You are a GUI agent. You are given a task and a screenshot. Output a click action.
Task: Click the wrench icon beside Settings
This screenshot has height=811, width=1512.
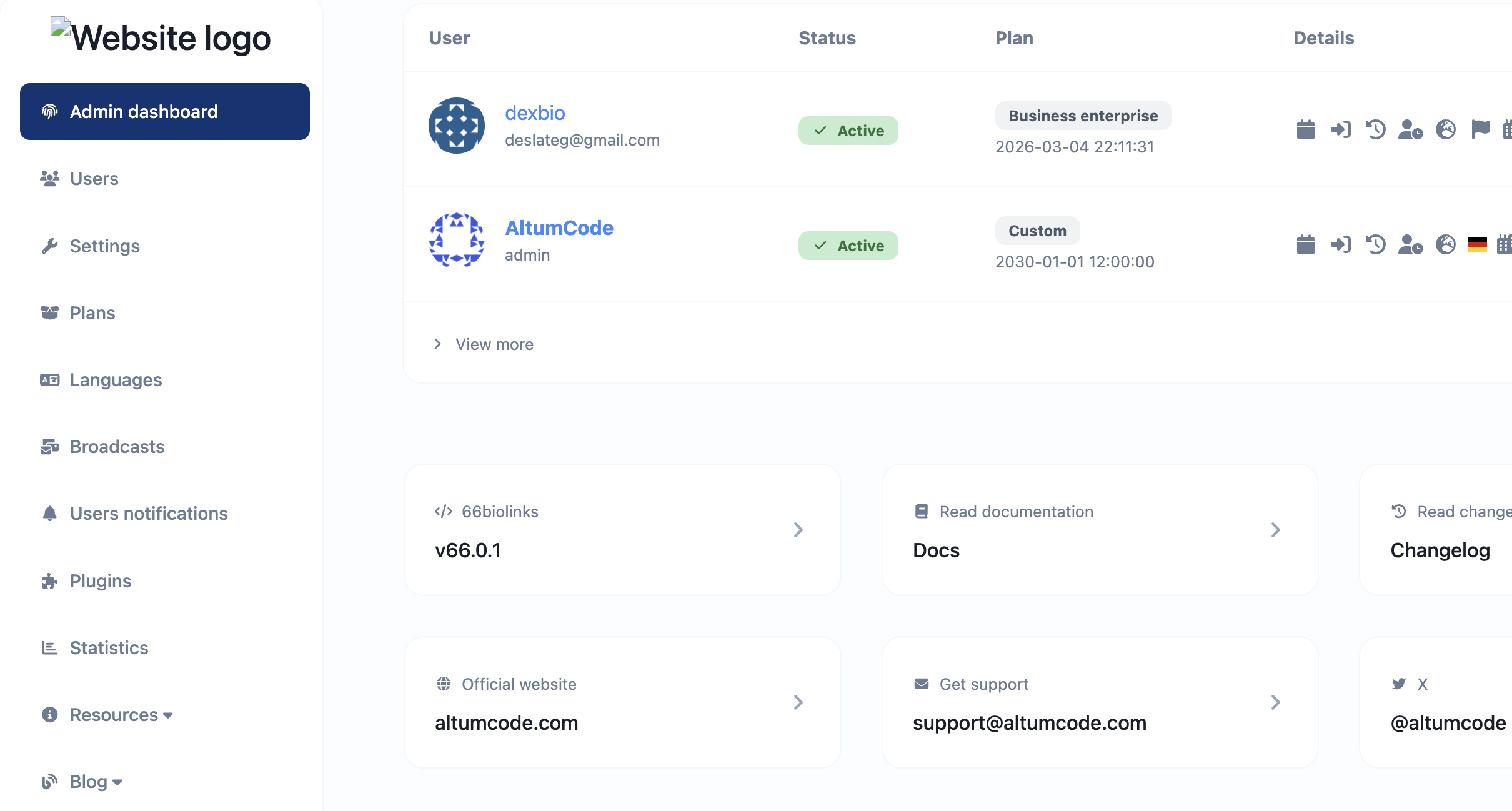50,246
